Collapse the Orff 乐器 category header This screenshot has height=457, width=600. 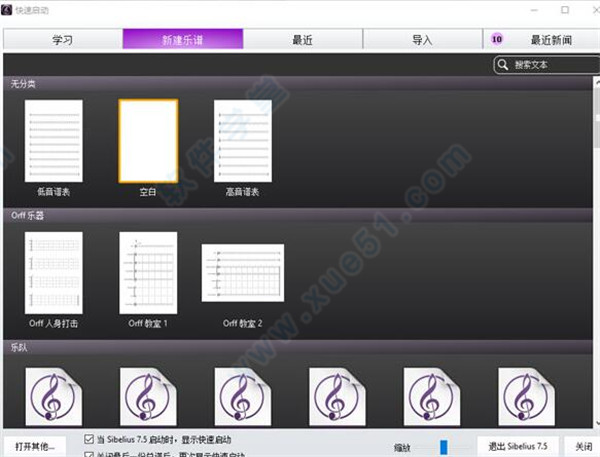[x=27, y=215]
